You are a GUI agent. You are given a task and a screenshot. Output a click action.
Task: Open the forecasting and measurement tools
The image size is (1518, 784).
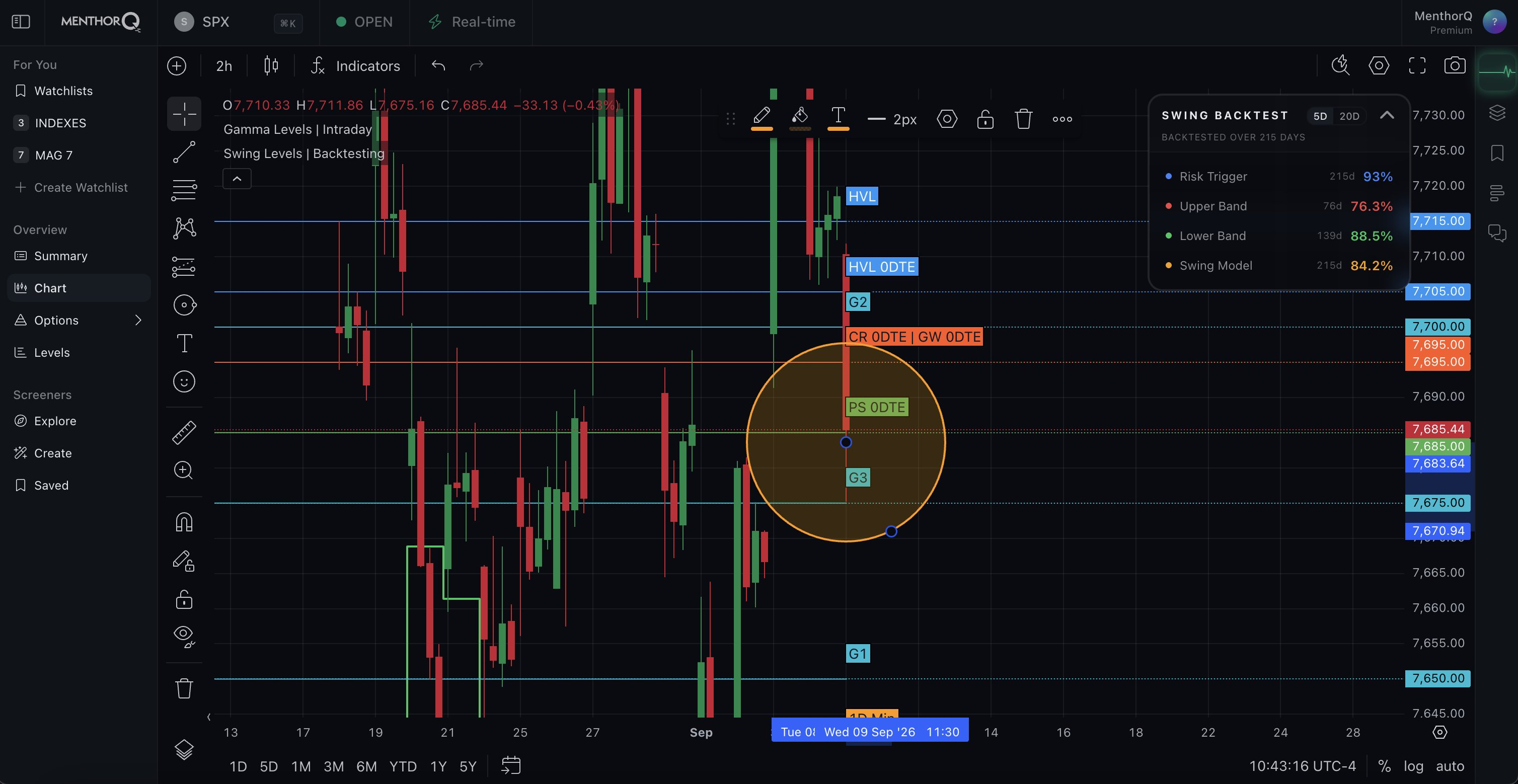184,267
